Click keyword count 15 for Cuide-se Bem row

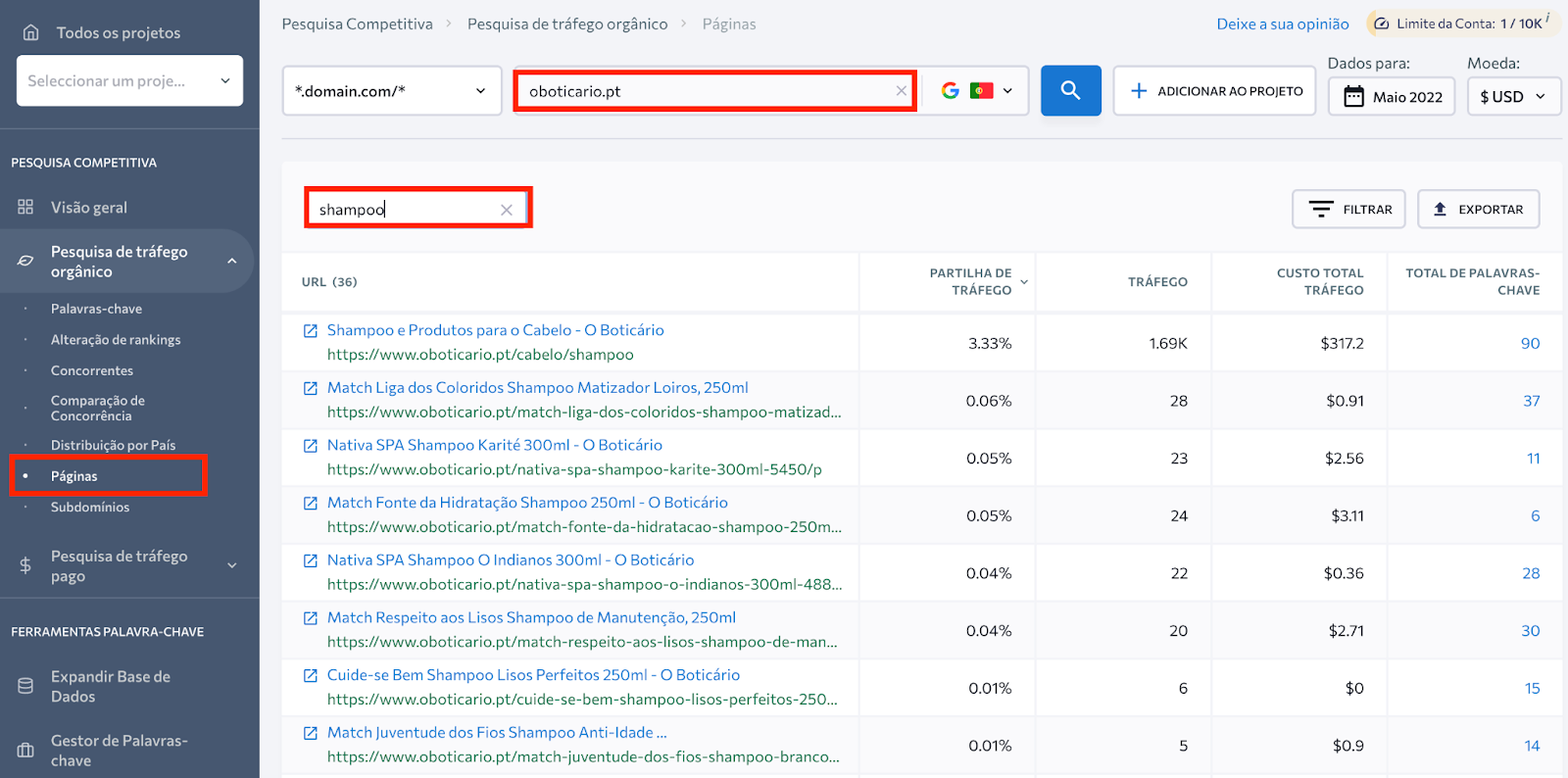(x=1533, y=688)
